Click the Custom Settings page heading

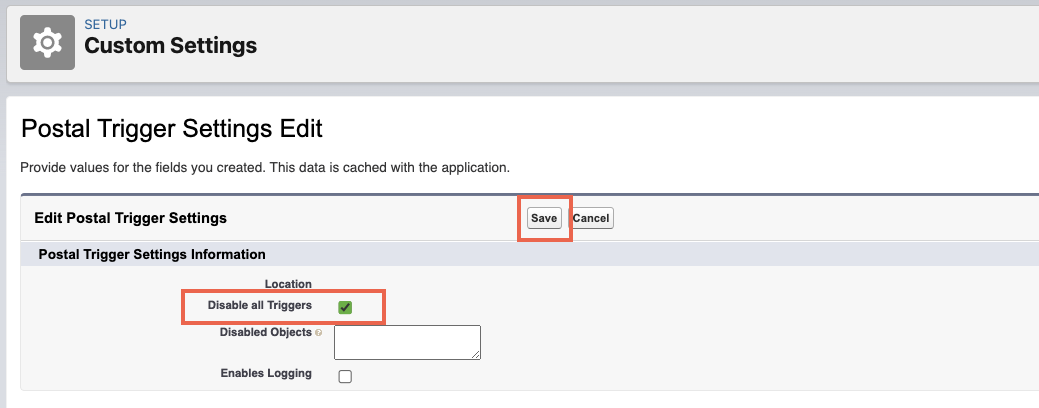pyautogui.click(x=170, y=46)
